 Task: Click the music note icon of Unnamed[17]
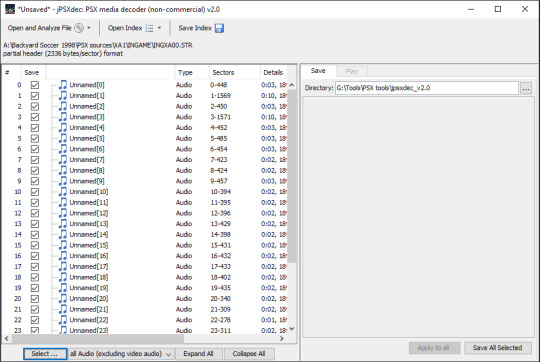click(63, 266)
